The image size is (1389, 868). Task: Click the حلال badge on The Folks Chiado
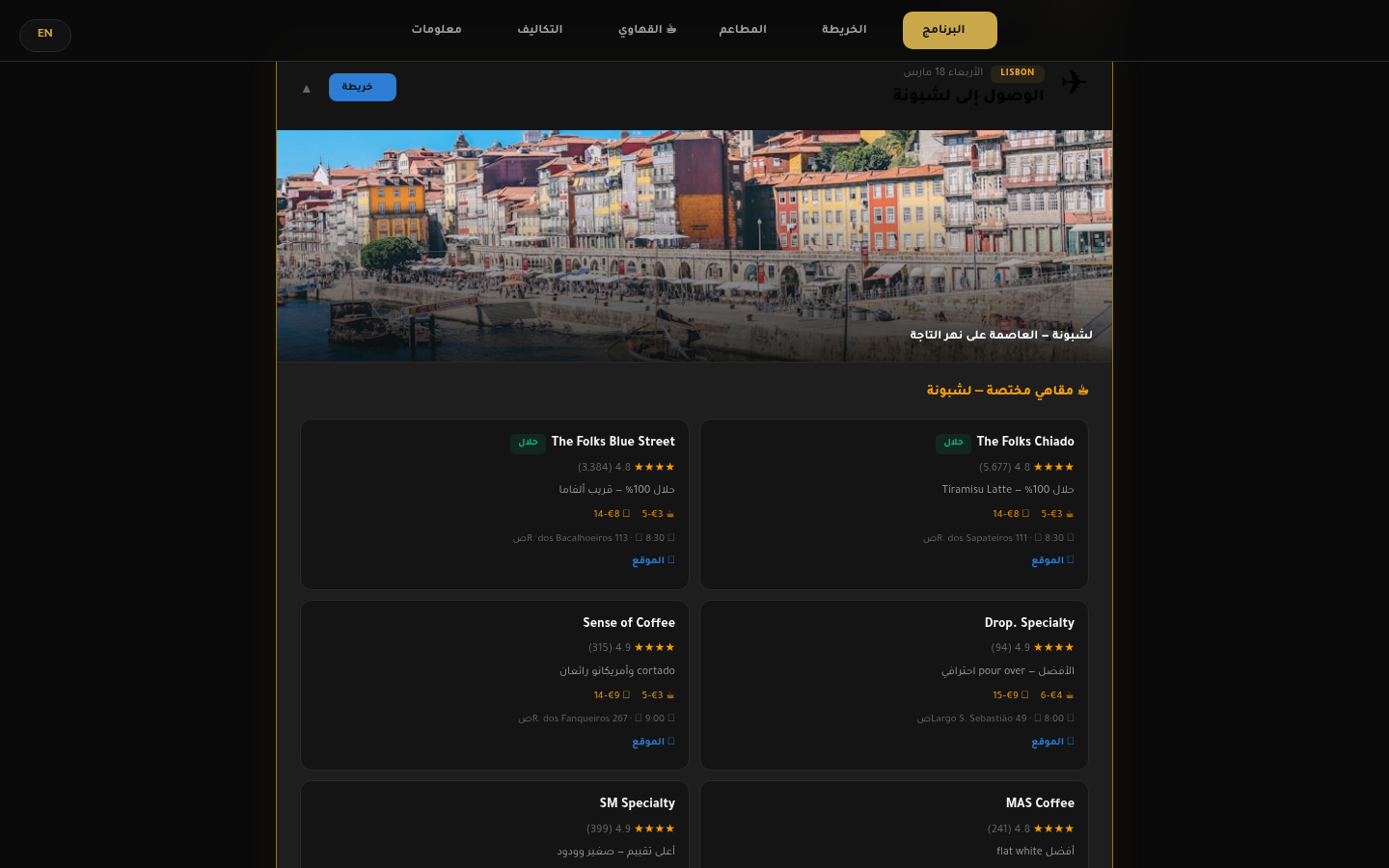(x=953, y=443)
